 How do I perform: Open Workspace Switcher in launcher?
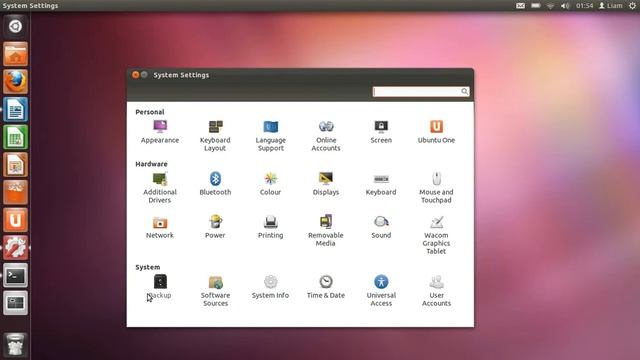[16, 303]
